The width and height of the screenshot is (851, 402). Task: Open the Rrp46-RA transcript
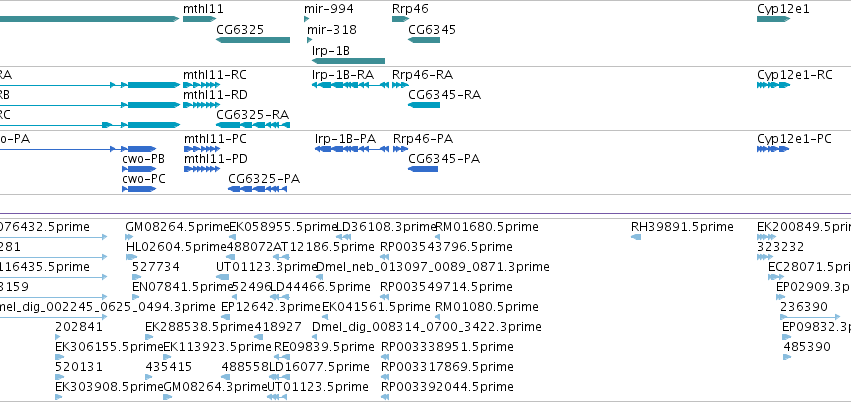pyautogui.click(x=401, y=85)
